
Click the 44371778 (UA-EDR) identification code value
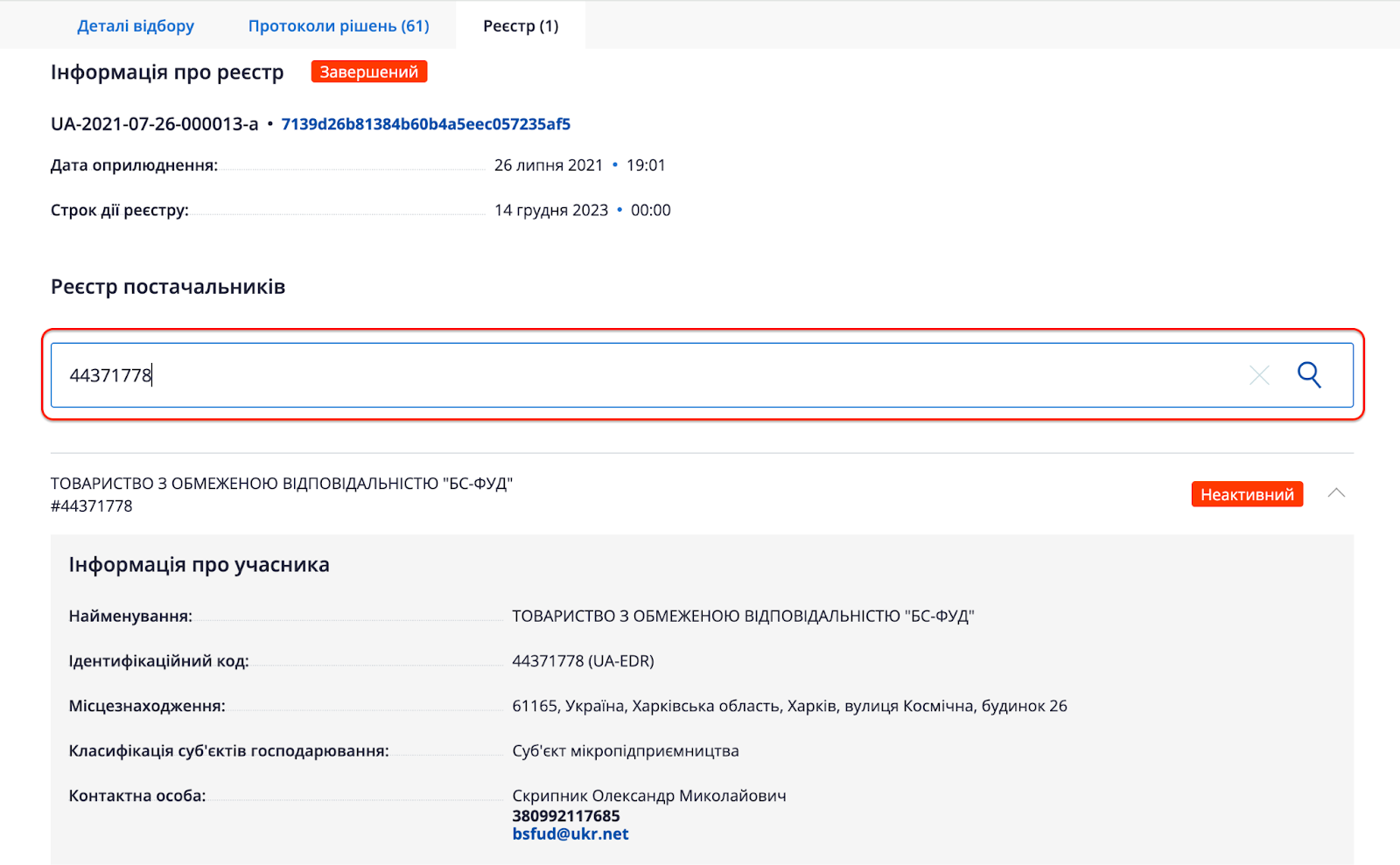coord(583,661)
